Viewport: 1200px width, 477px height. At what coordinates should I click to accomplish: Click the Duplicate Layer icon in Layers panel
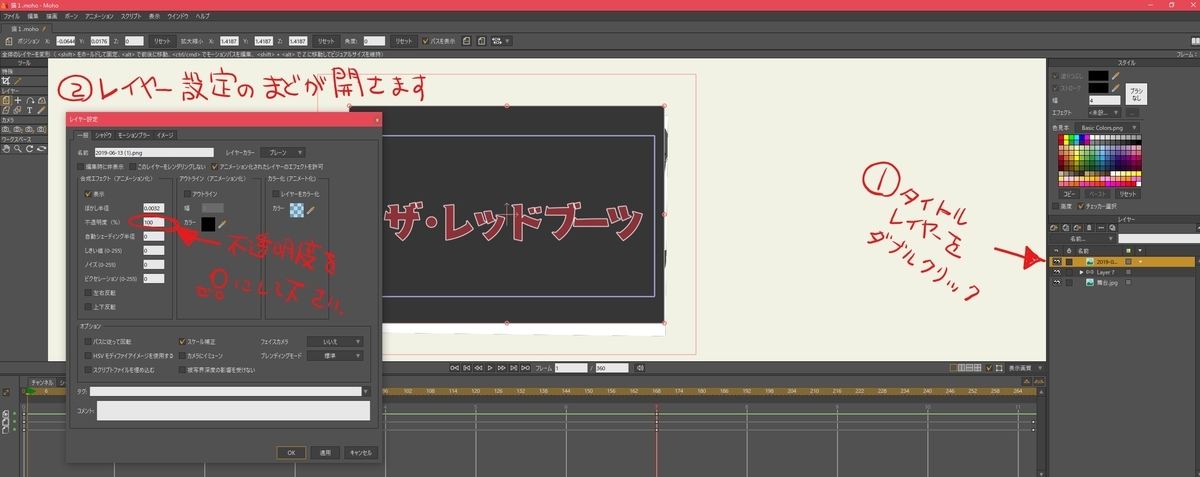(1065, 227)
